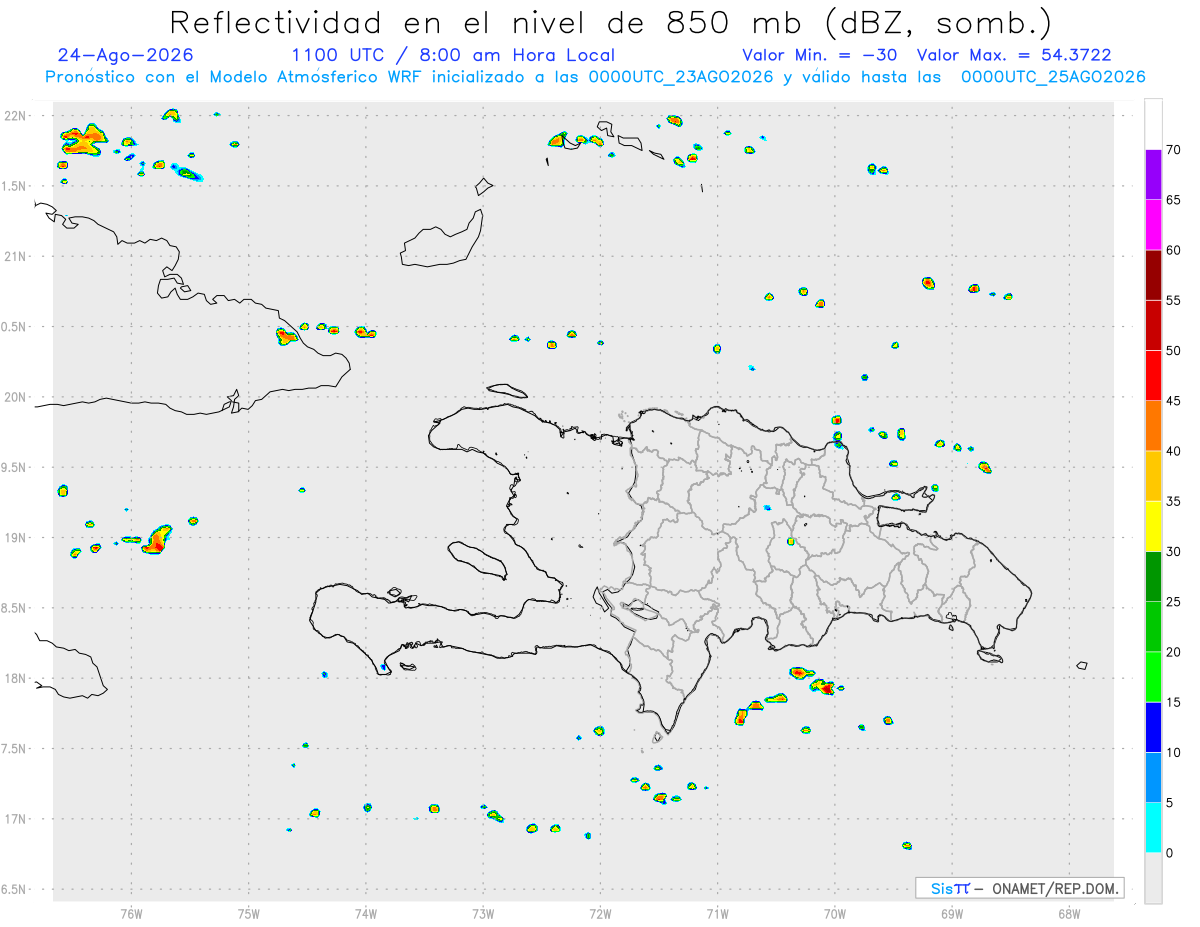Click the 'Valor Min. = -30' text
Image resolution: width=1200 pixels, height=927 pixels.
click(x=822, y=55)
